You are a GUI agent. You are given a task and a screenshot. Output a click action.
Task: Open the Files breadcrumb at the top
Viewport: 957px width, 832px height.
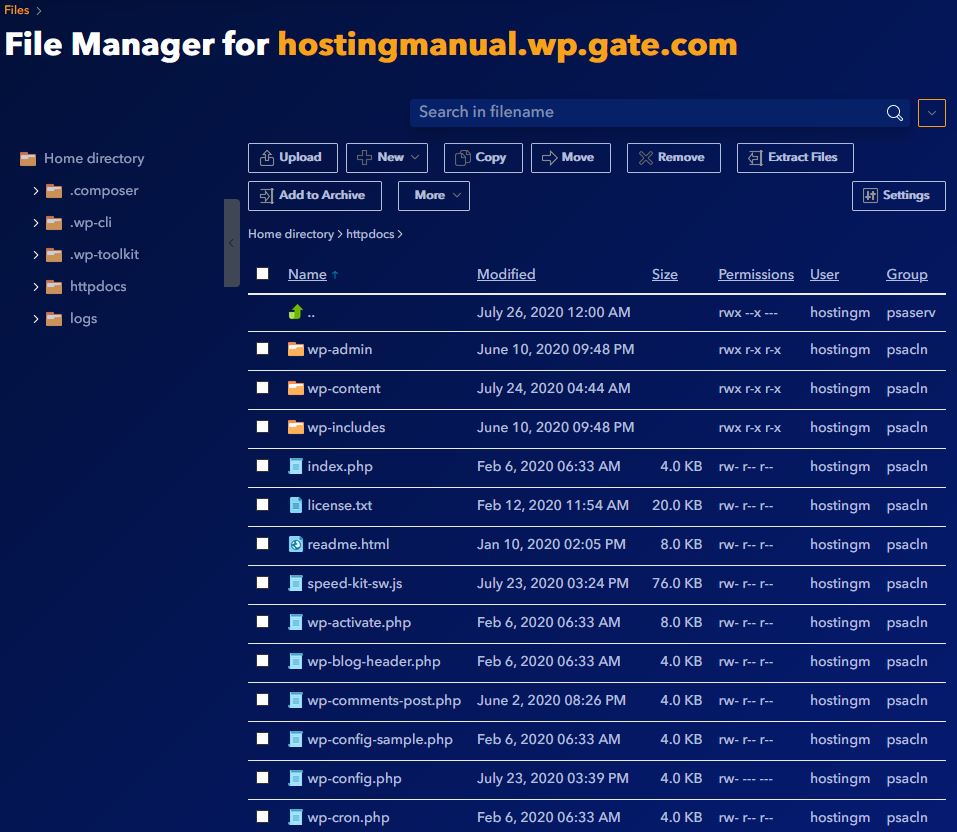click(x=16, y=10)
